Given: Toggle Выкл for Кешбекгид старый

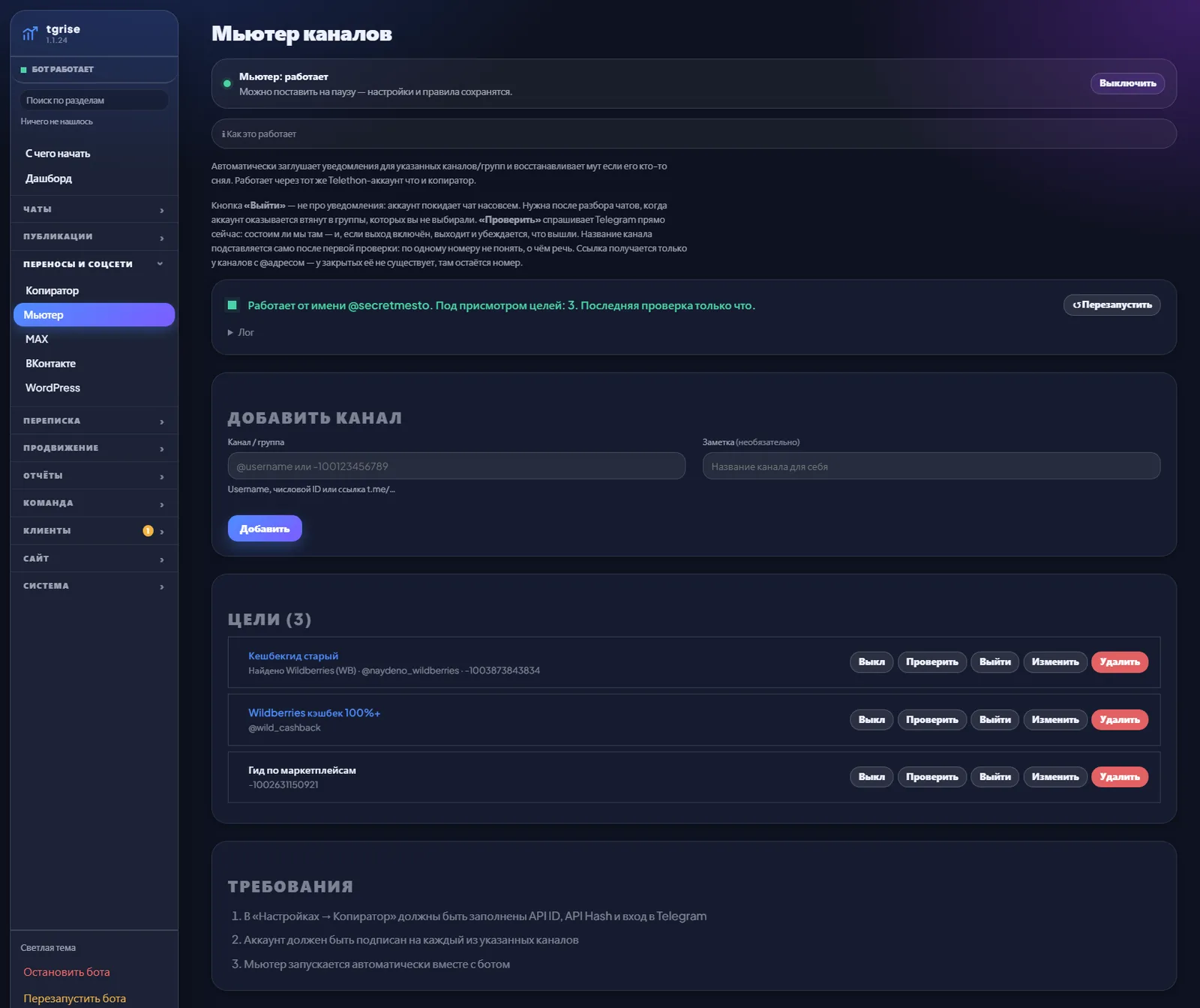Looking at the screenshot, I should pos(871,662).
